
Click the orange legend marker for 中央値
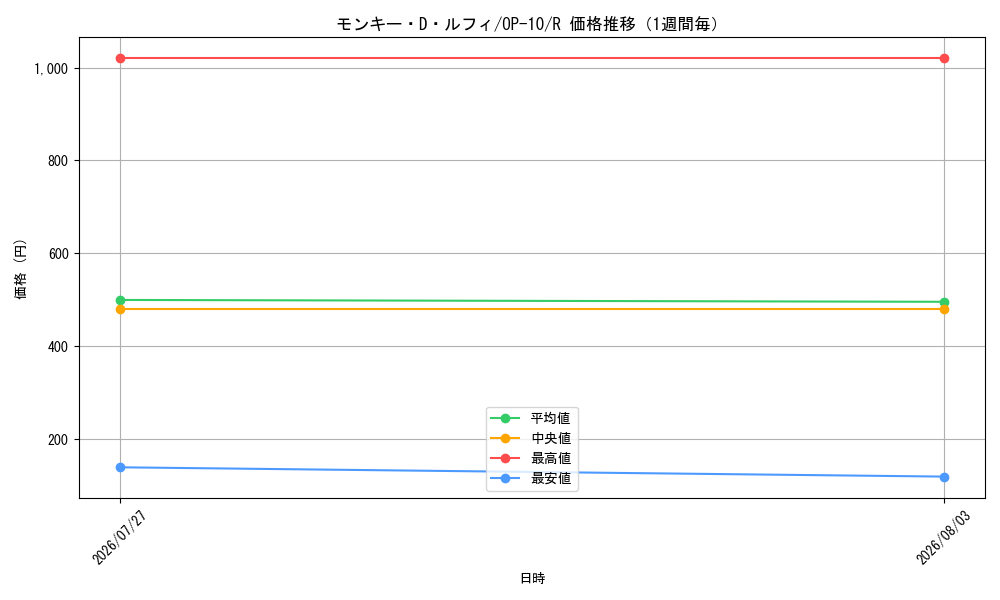506,439
